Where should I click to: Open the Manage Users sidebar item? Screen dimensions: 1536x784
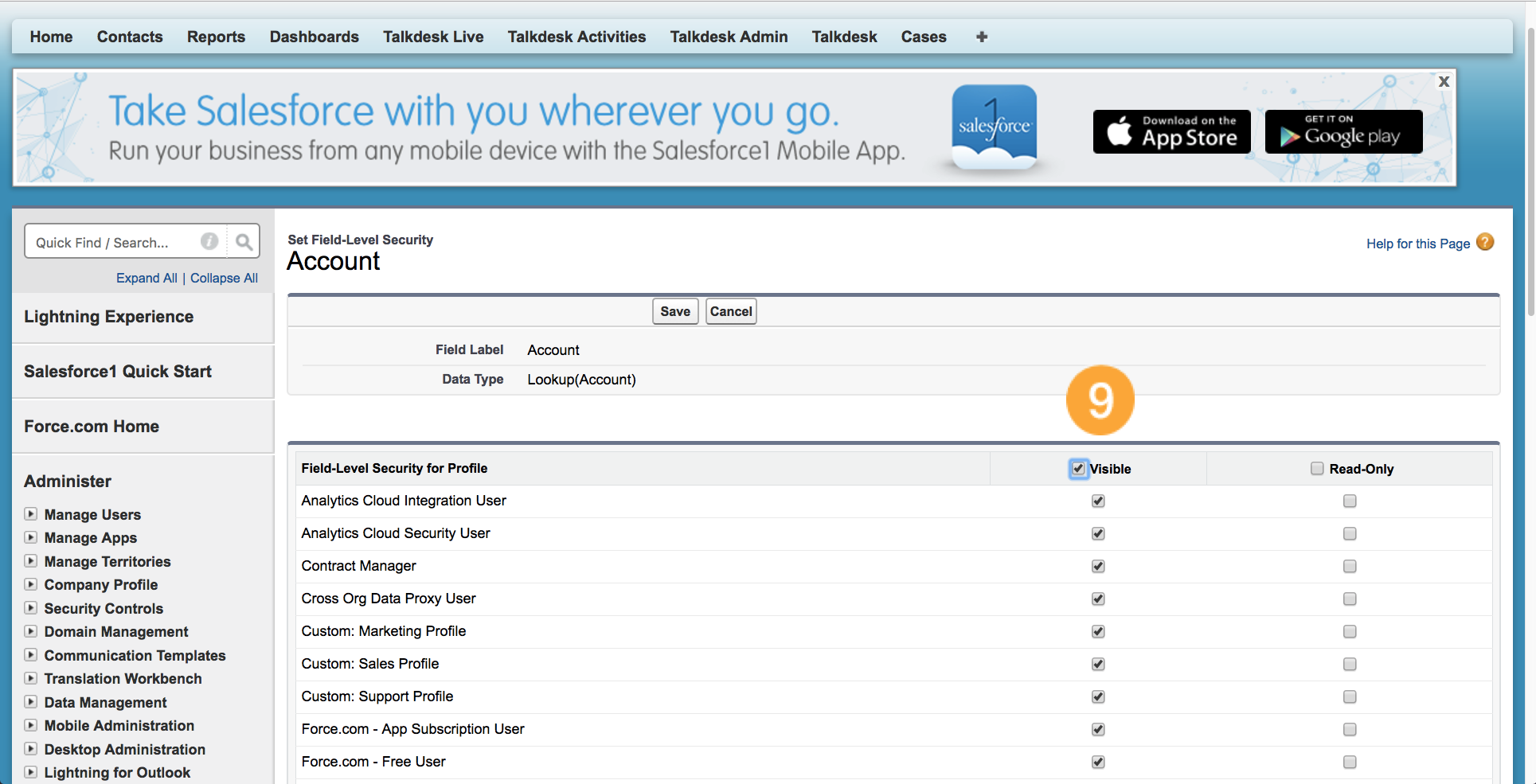[92, 515]
